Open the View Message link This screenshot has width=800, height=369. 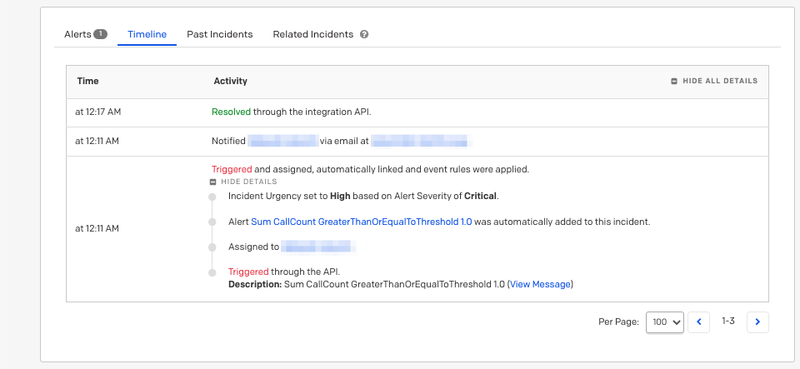(x=540, y=284)
